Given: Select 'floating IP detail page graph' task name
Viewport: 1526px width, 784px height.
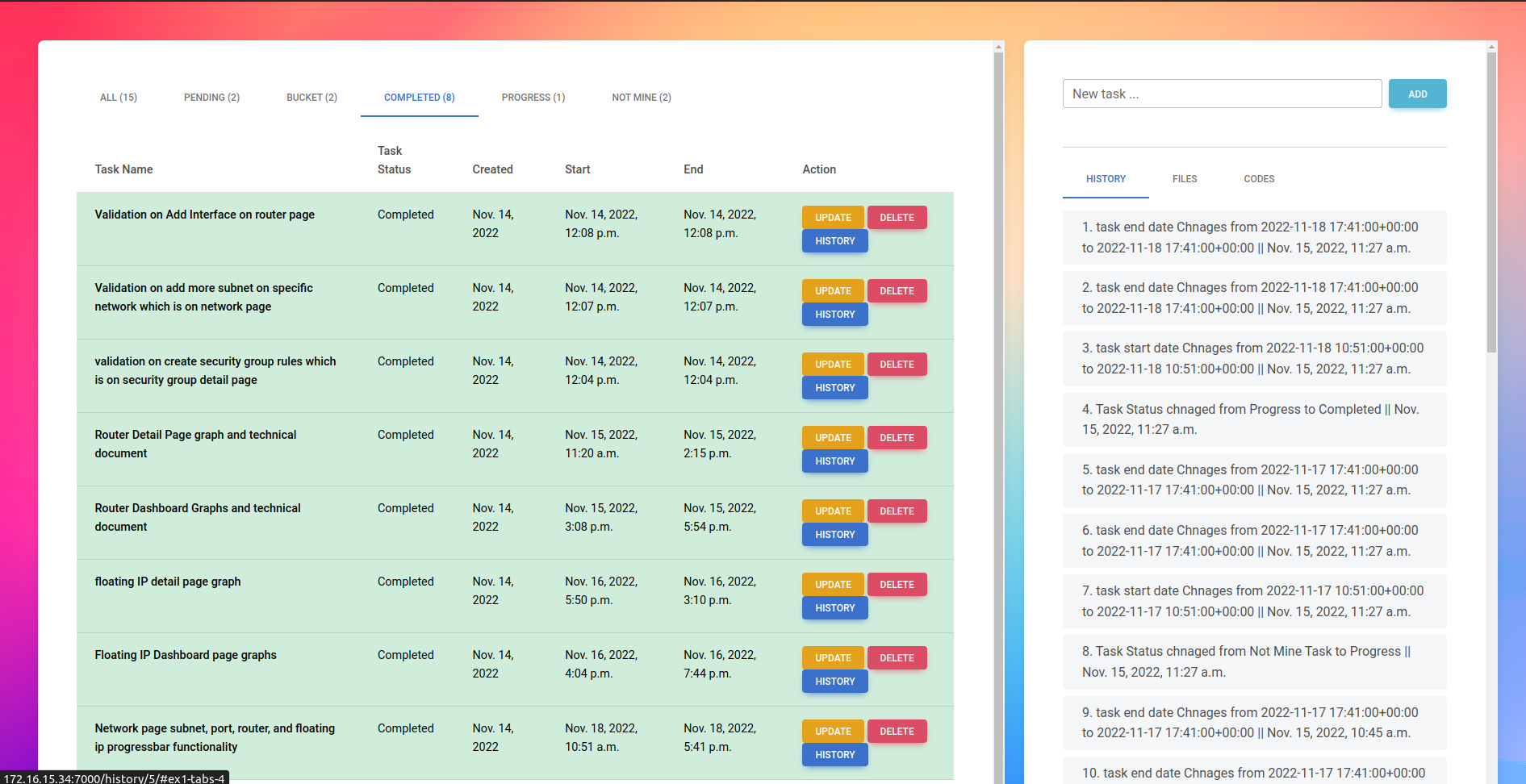Looking at the screenshot, I should (167, 582).
